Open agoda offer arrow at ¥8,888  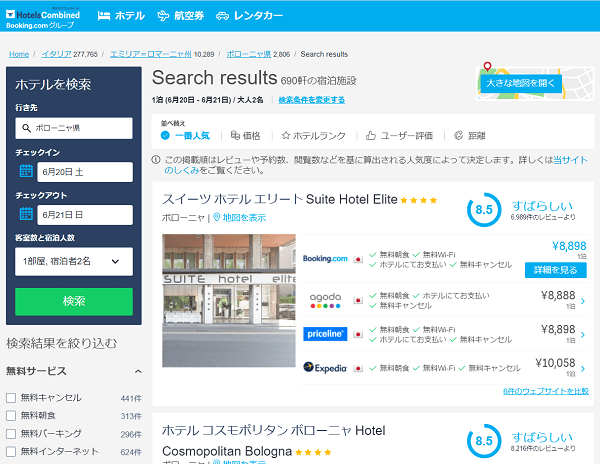tap(583, 301)
